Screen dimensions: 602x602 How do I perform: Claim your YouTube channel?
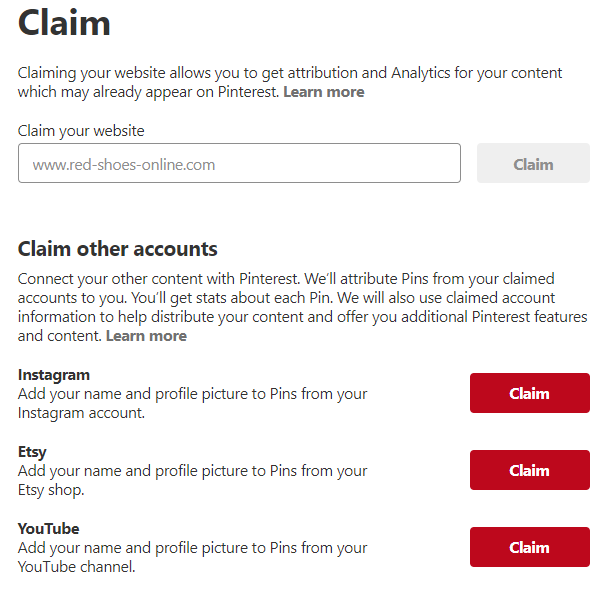click(529, 547)
